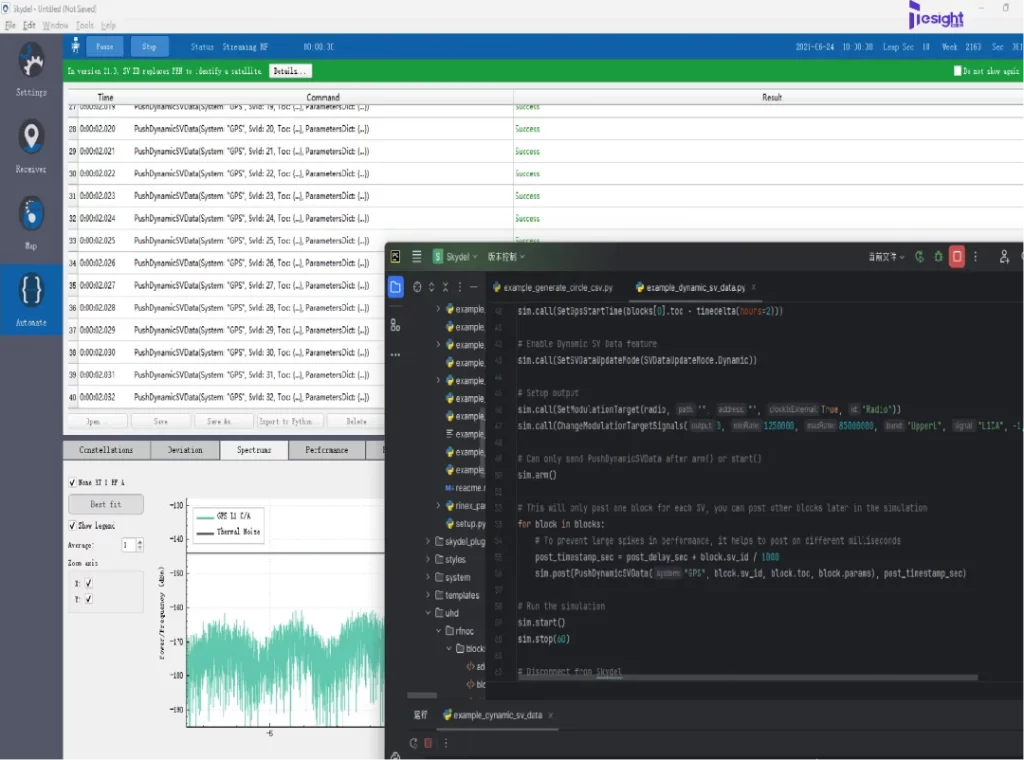Click the debug bug icon
The image size is (1024, 760).
click(938, 257)
